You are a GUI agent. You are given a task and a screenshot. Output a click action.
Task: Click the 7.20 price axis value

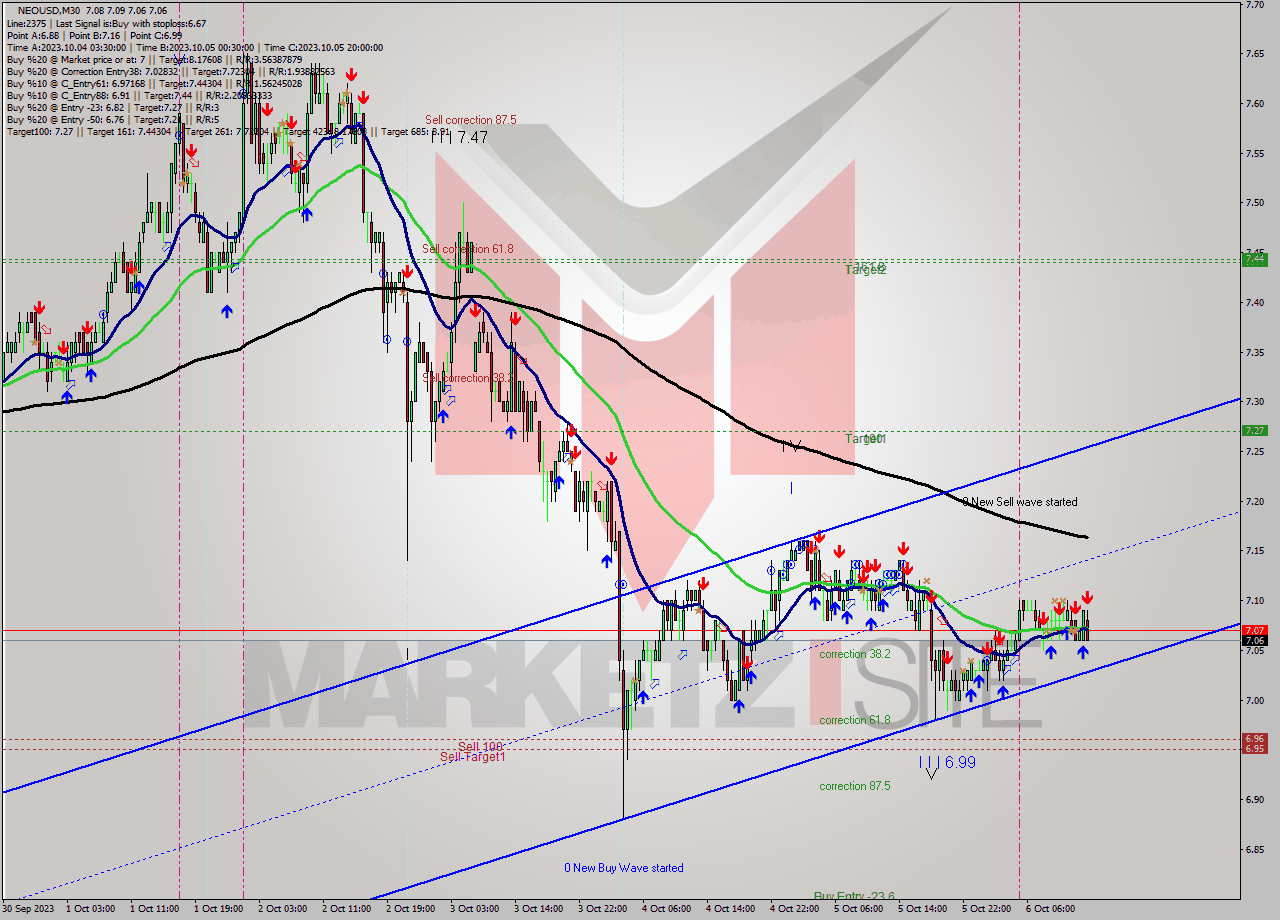(1254, 501)
